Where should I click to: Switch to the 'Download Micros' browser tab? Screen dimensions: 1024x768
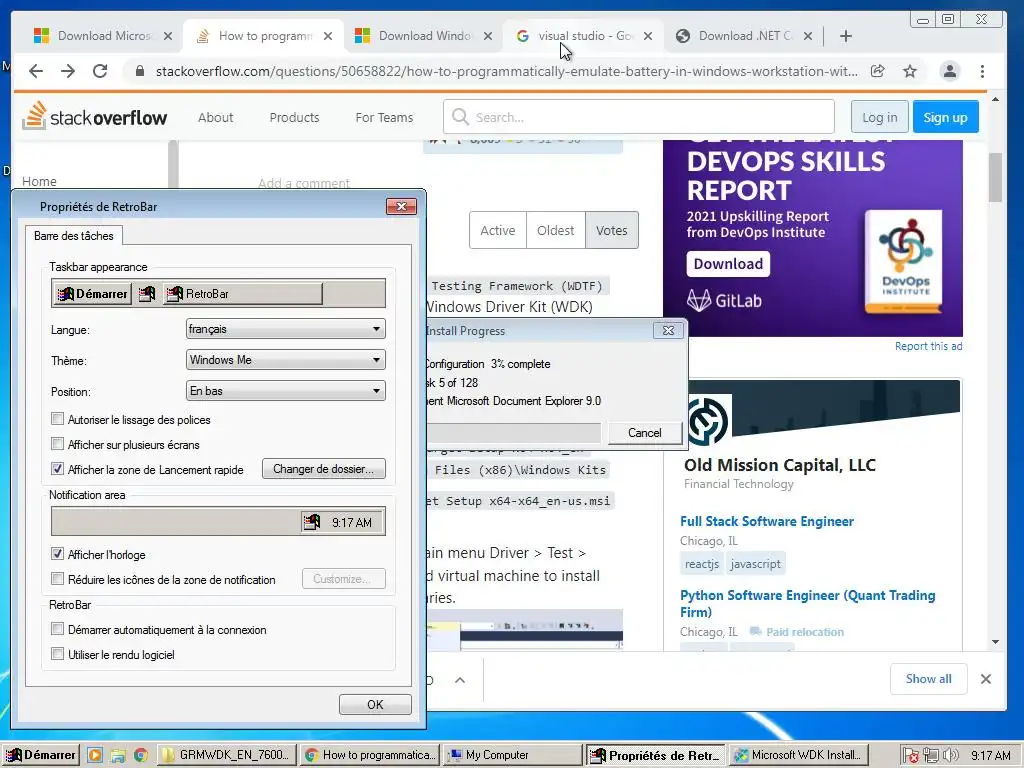click(x=104, y=36)
